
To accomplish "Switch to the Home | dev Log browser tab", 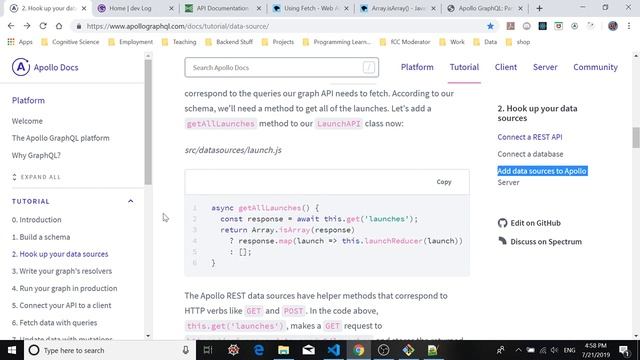I will (136, 8).
